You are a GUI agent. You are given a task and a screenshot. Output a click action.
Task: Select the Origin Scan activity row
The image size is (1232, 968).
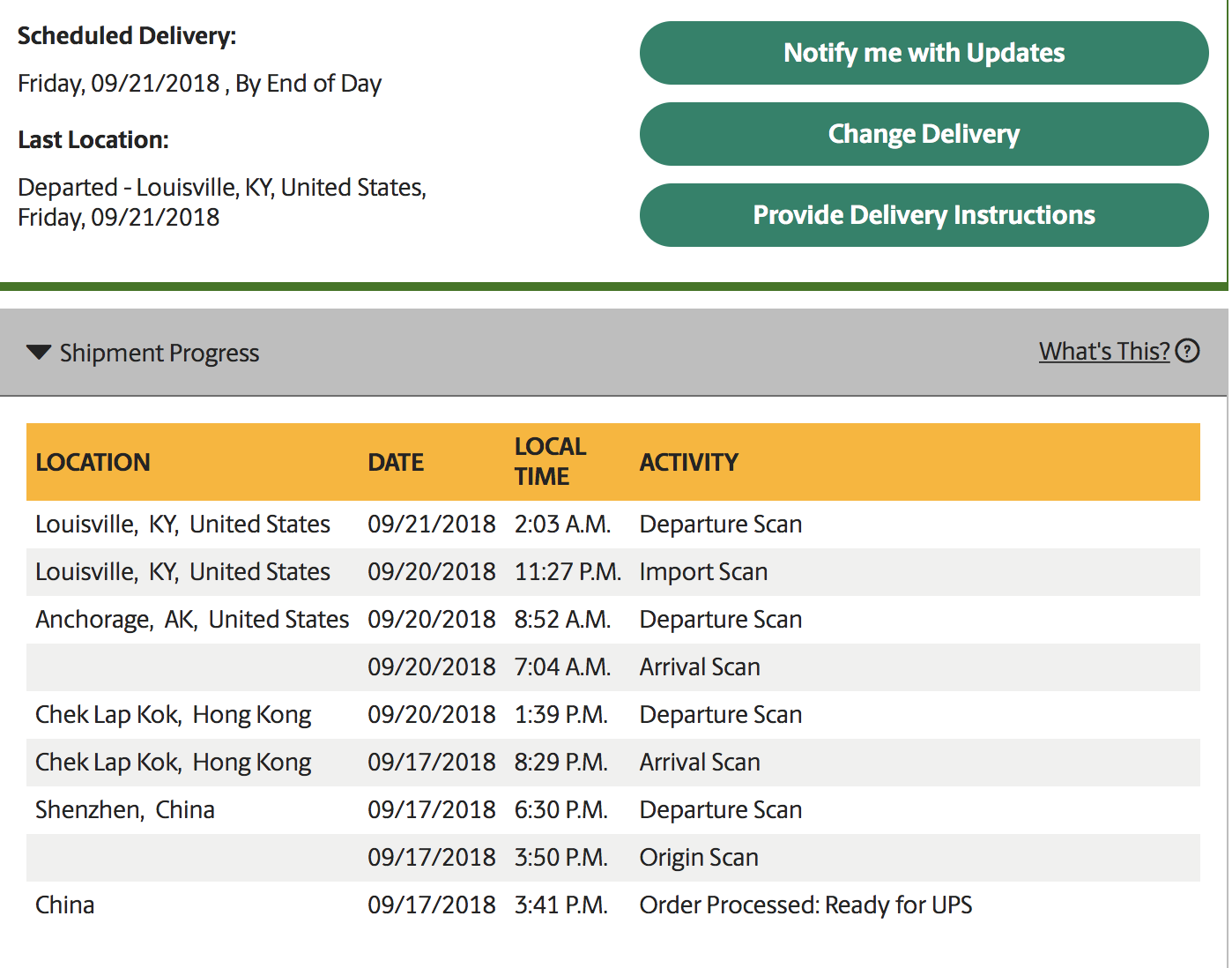(x=613, y=858)
